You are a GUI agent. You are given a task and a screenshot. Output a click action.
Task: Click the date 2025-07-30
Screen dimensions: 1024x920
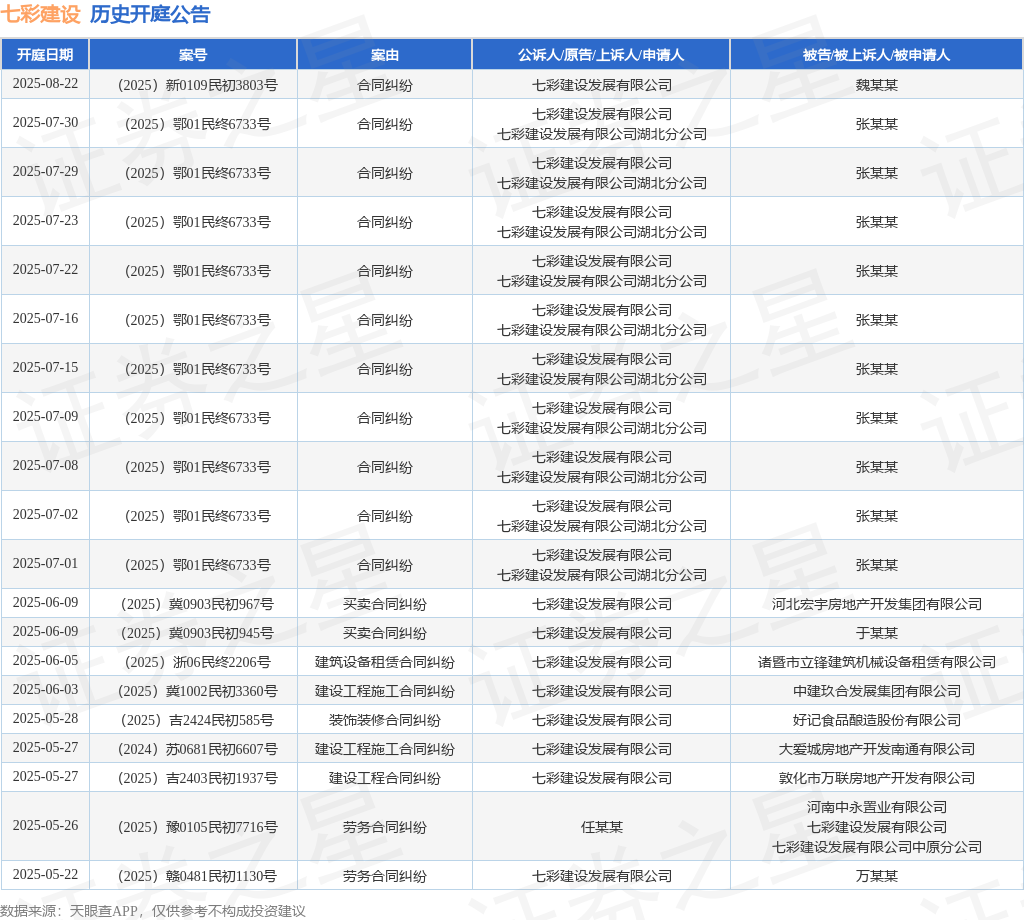45,123
